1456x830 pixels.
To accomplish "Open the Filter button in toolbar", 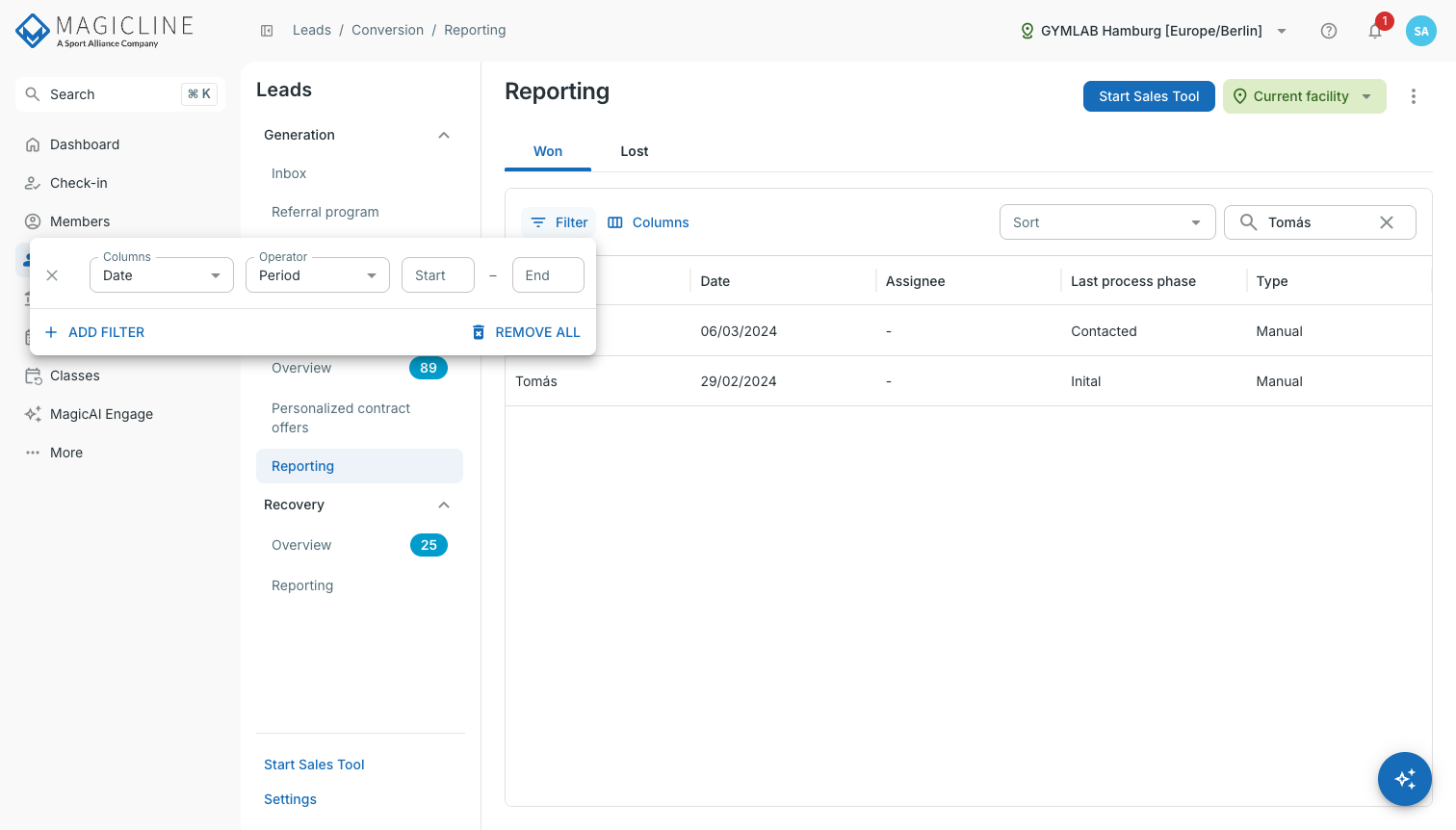I will point(559,222).
